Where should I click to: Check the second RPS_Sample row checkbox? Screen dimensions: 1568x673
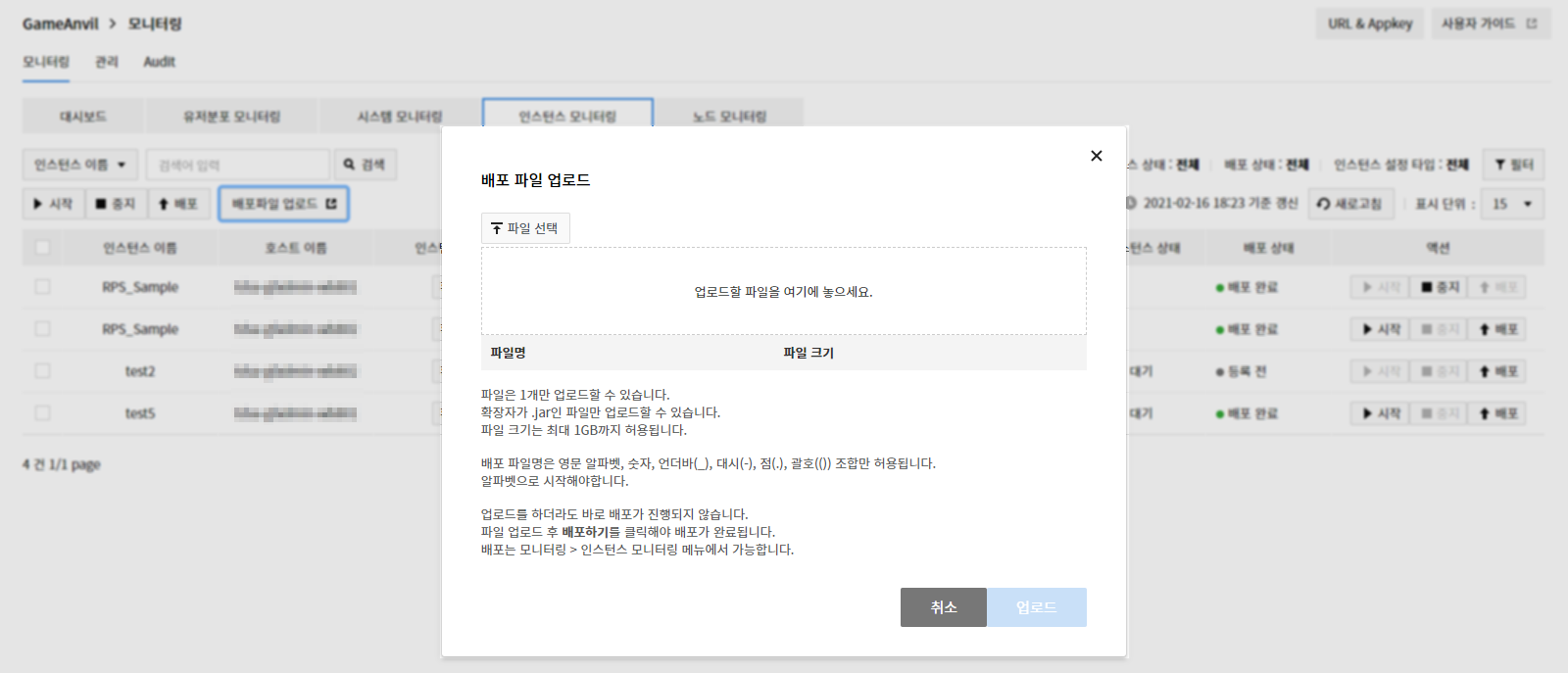pyautogui.click(x=42, y=328)
